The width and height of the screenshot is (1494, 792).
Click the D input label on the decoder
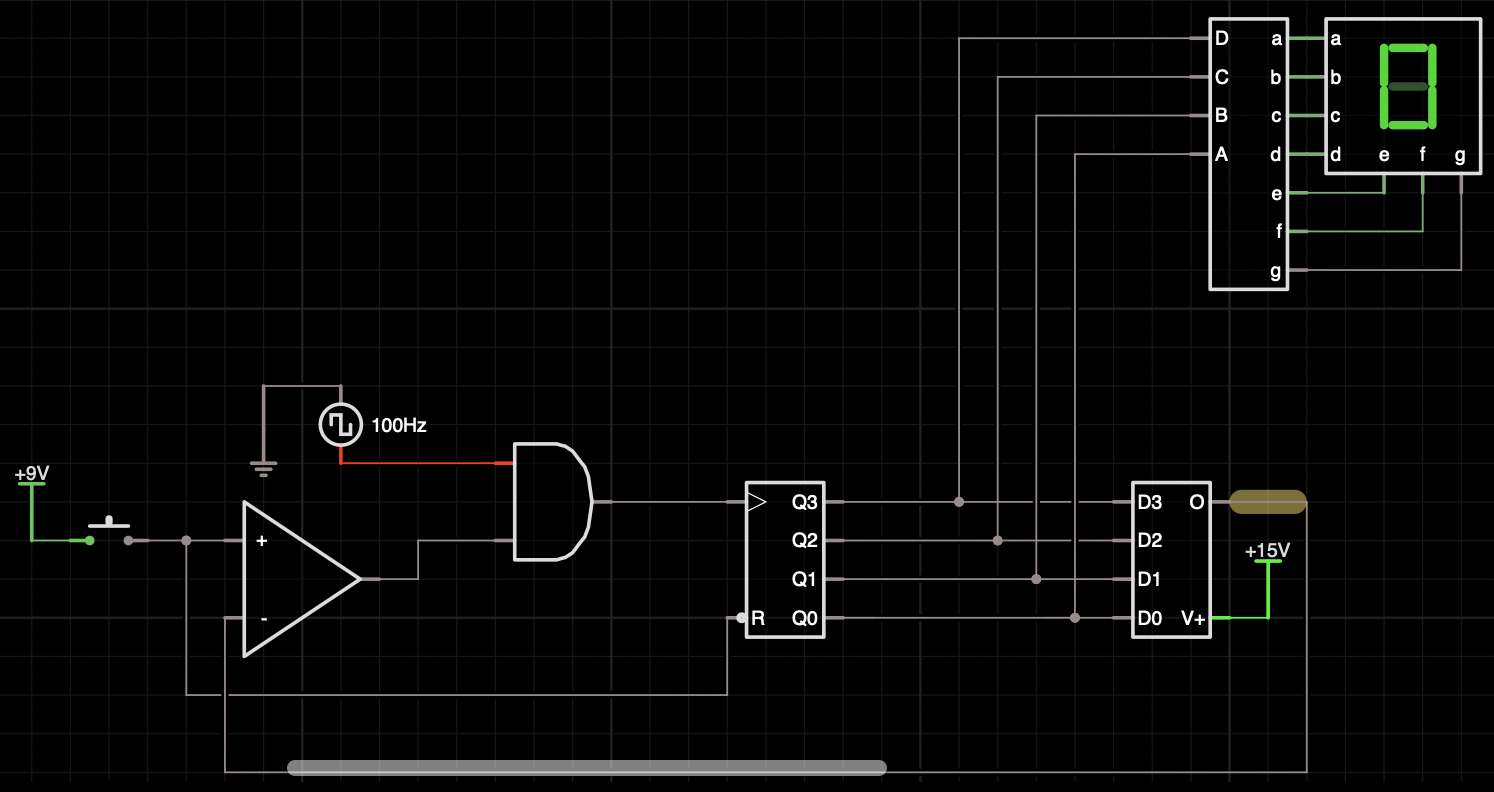[1221, 39]
